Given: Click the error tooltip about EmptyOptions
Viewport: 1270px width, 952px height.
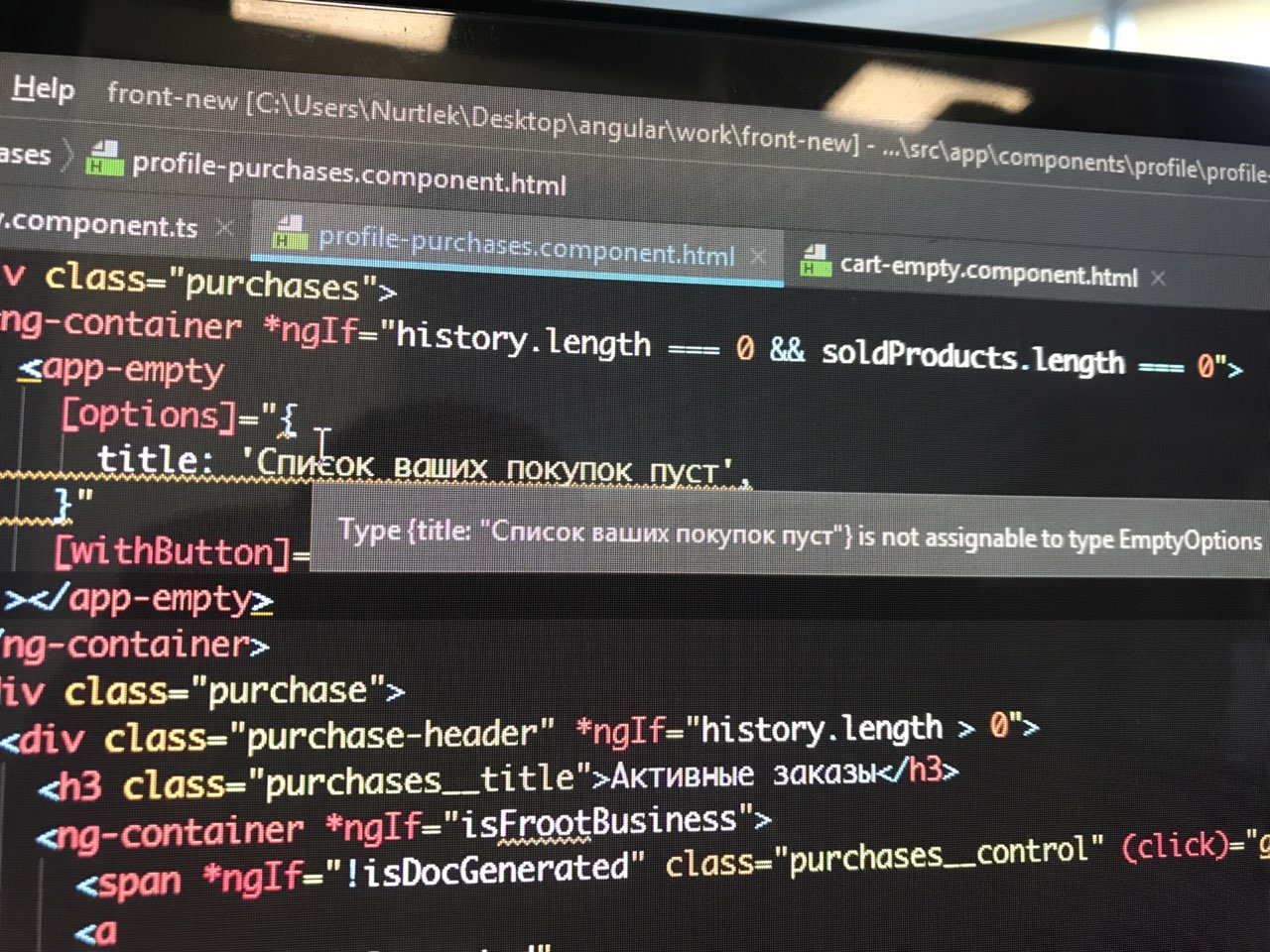Looking at the screenshot, I should tap(790, 534).
